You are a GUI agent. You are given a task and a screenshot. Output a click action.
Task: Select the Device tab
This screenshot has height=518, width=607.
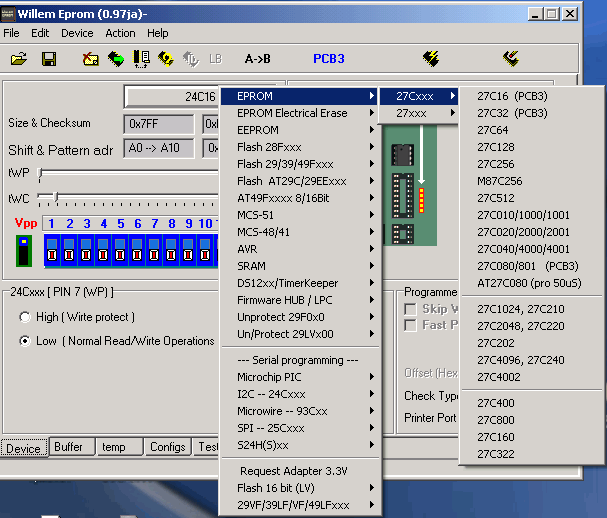click(24, 448)
